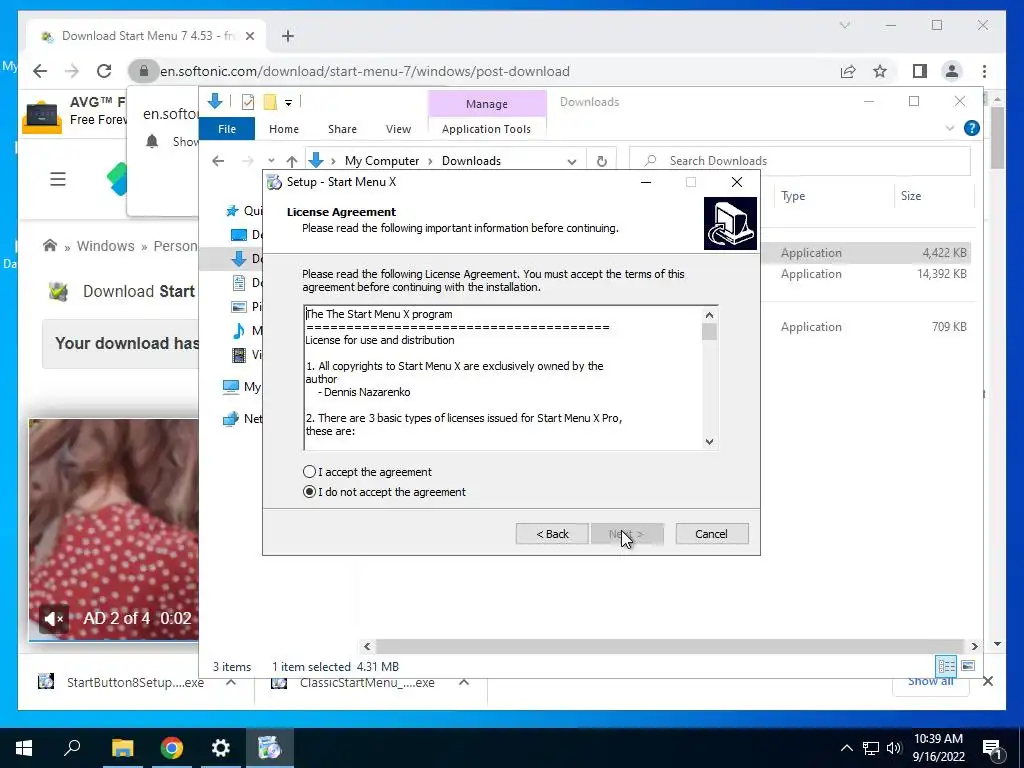Go back in Chrome browser

click(x=40, y=71)
